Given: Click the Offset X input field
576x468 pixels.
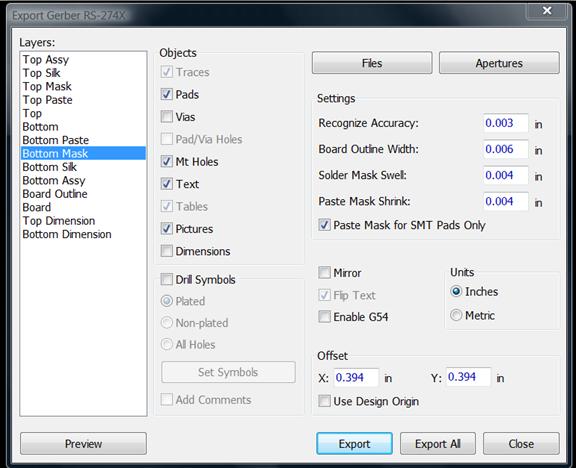Looking at the screenshot, I should tap(356, 377).
